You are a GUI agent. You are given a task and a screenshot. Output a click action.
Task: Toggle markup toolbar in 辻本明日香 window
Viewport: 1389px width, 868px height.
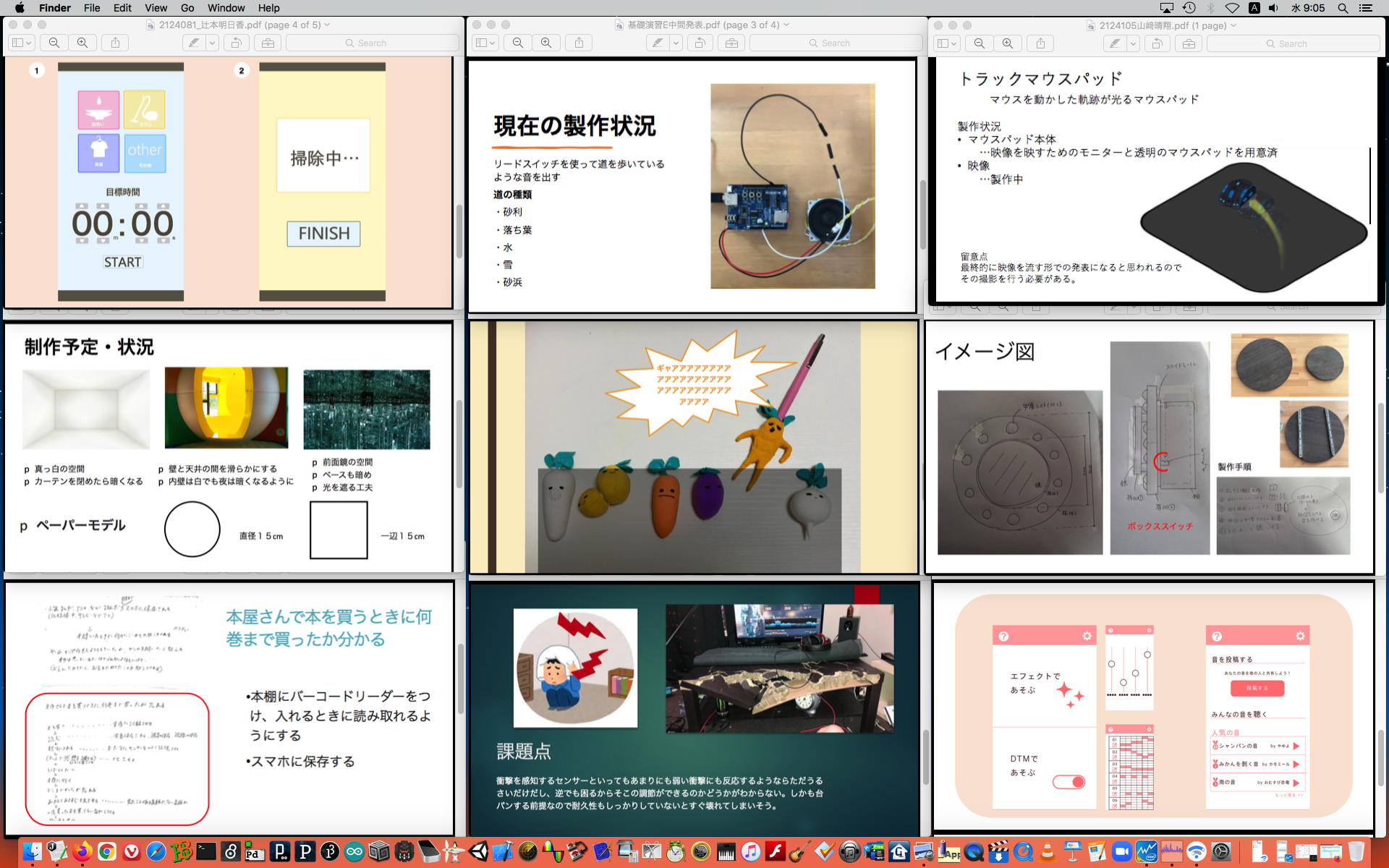268,43
